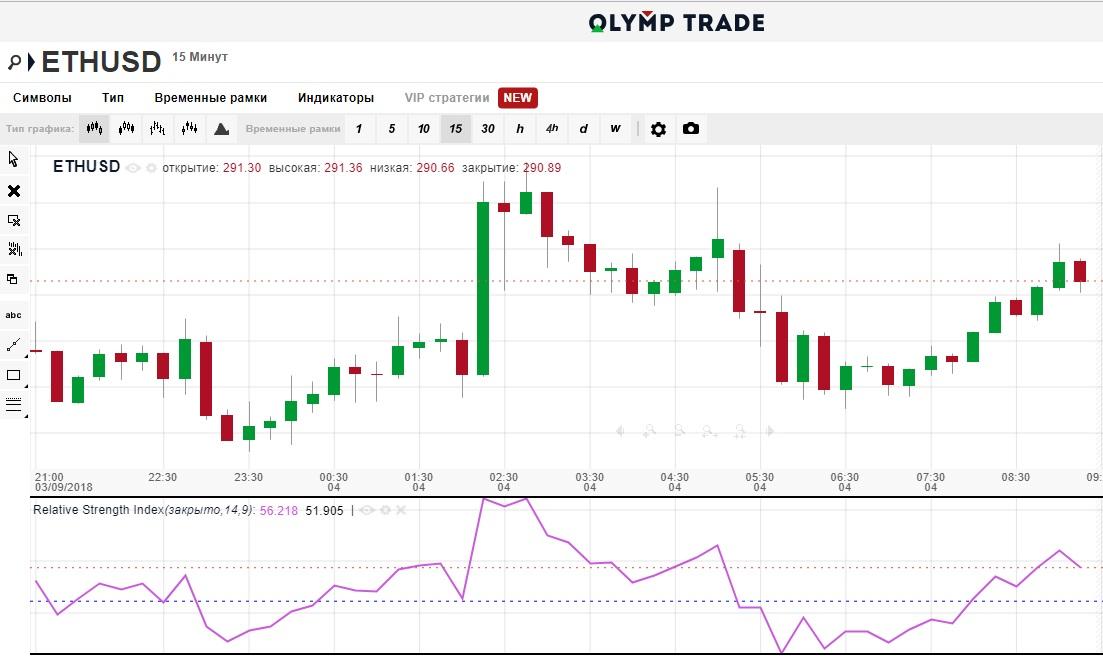Switch to the 4h timeframe
Image resolution: width=1103 pixels, height=670 pixels.
[x=552, y=129]
